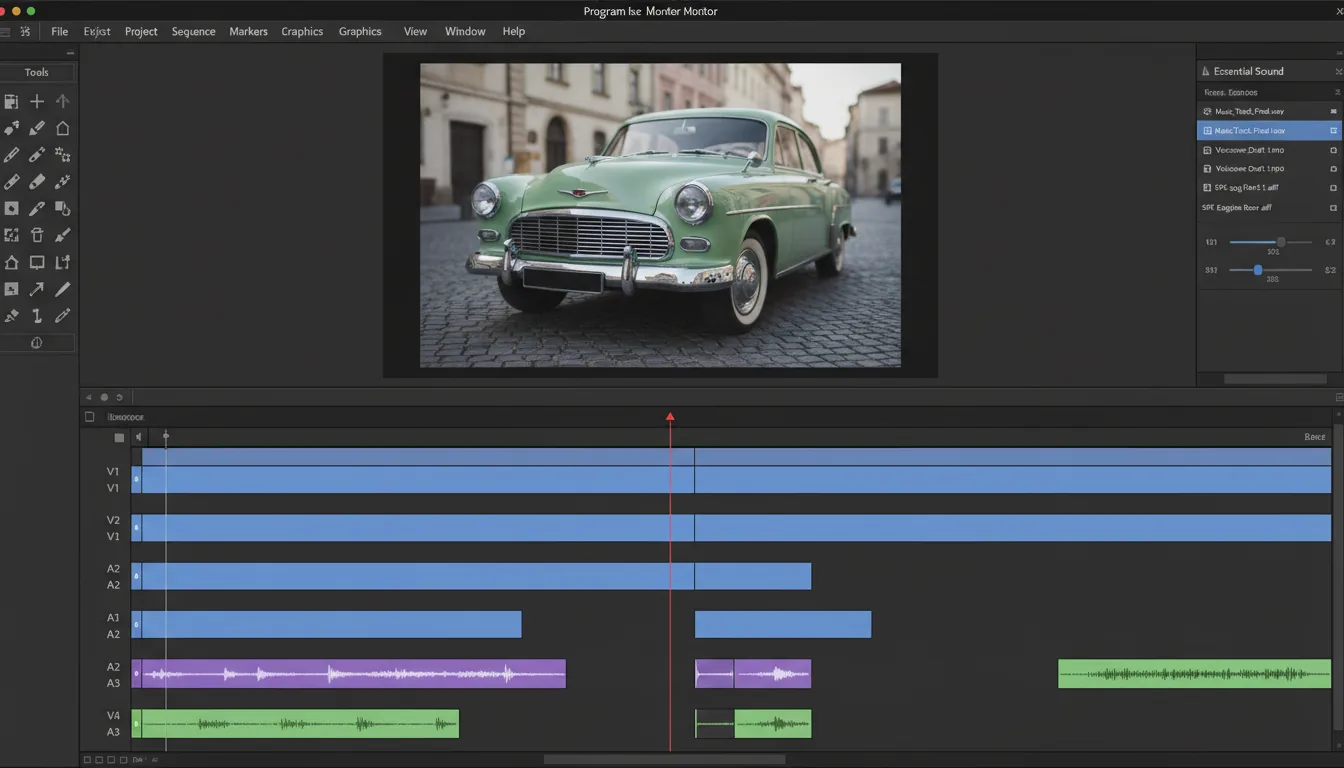
Task: Click the trash delete icon in Tools panel
Action: [x=37, y=234]
